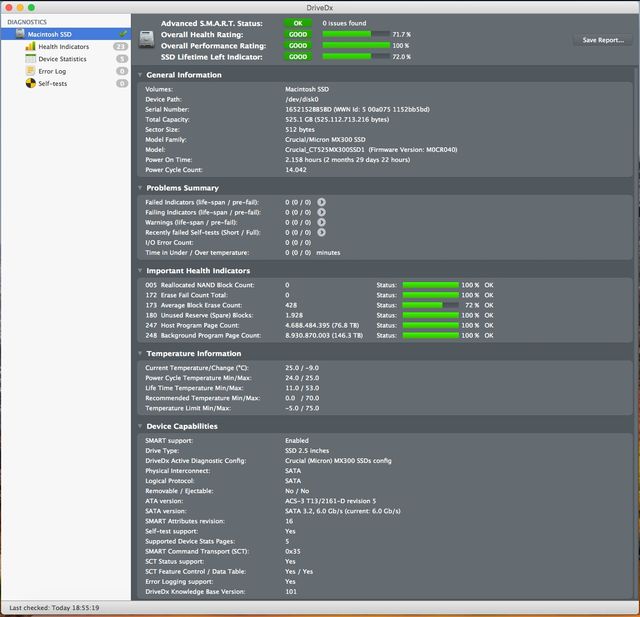The height and width of the screenshot is (617, 640).
Task: Click the serial number value 1652152BB5BD
Action: tap(309, 109)
